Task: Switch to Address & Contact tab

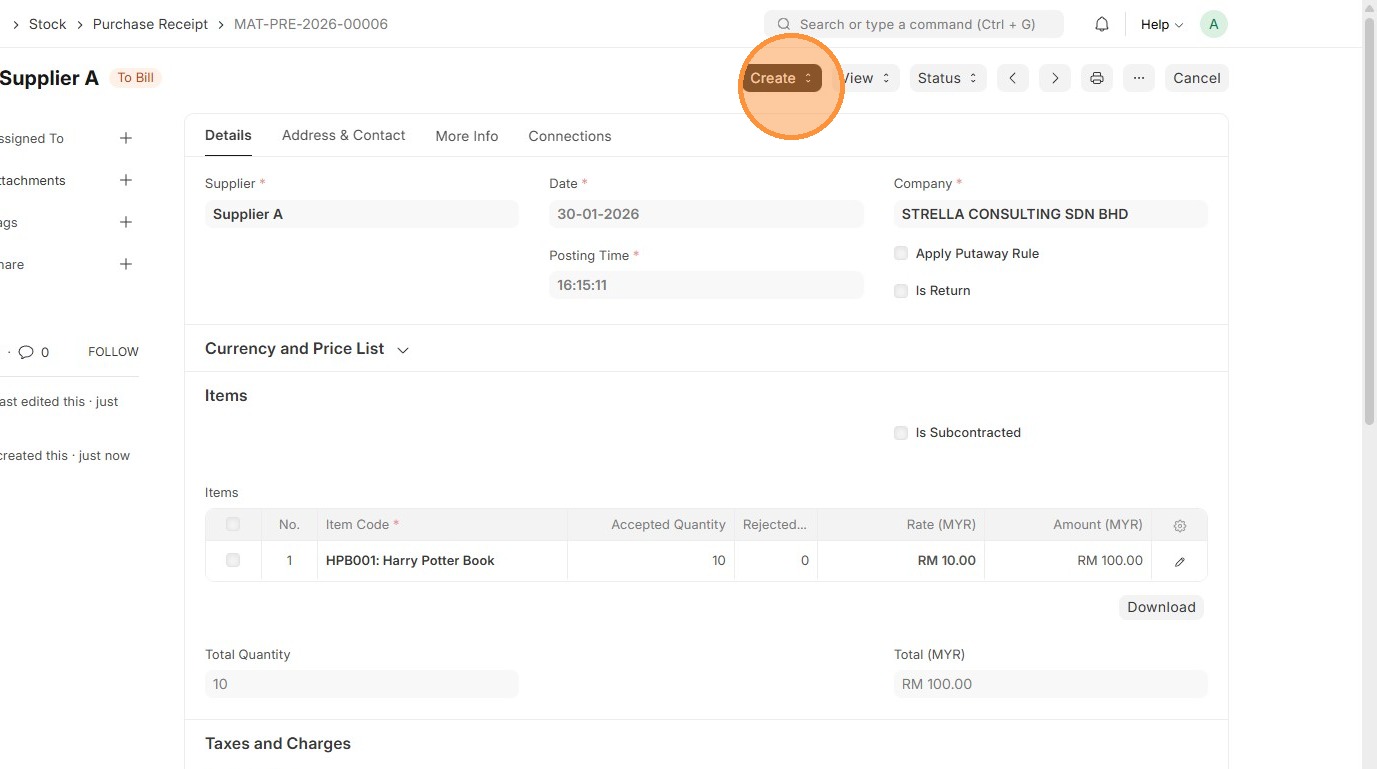Action: (x=343, y=136)
